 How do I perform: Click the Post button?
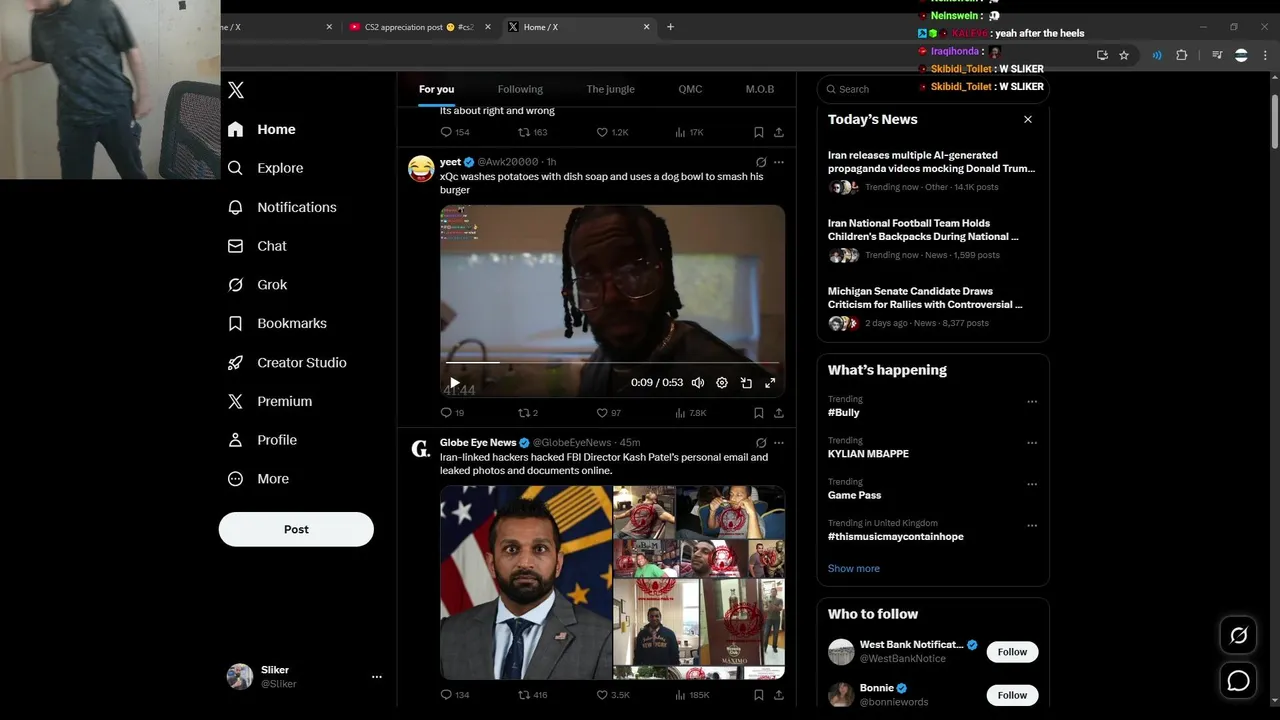[x=296, y=529]
